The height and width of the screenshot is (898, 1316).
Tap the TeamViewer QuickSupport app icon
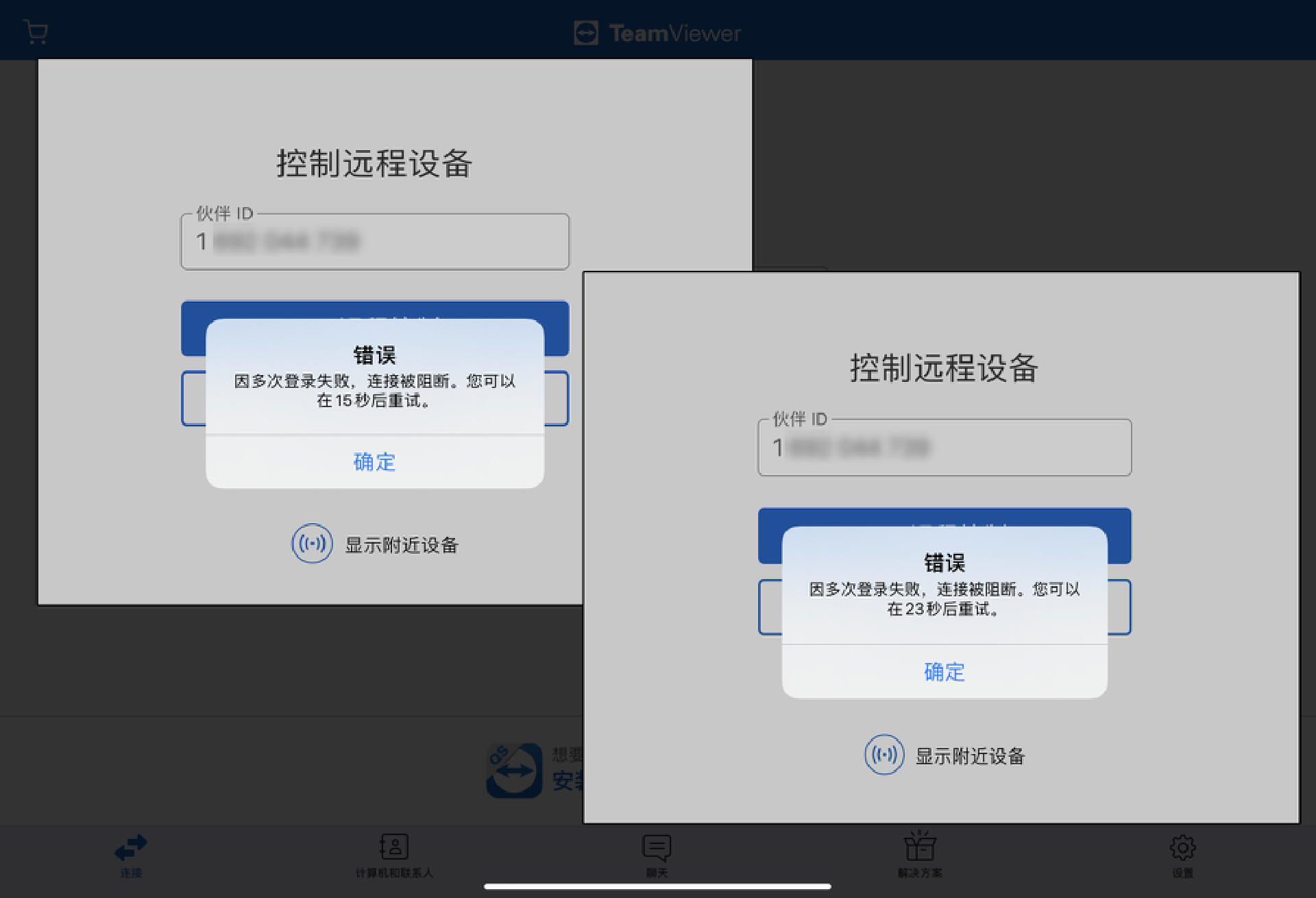[514, 770]
